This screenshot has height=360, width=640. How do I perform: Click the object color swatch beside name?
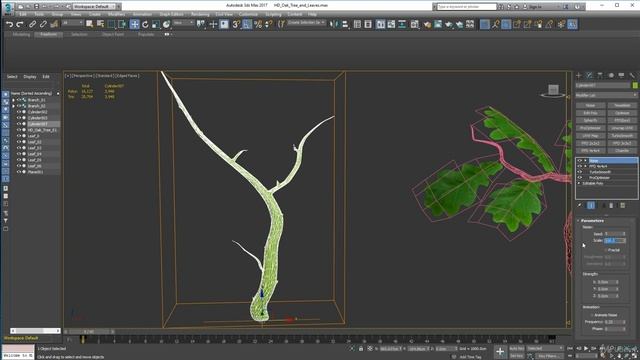click(635, 85)
